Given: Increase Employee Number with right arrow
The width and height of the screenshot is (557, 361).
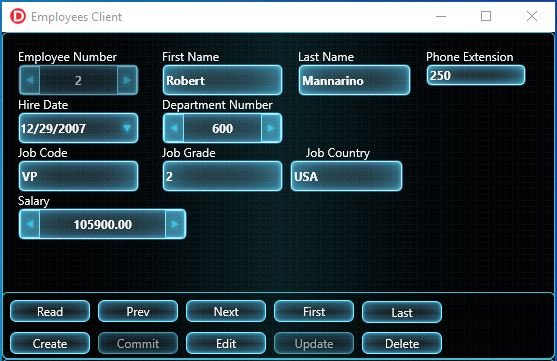Looking at the screenshot, I should coord(127,80).
